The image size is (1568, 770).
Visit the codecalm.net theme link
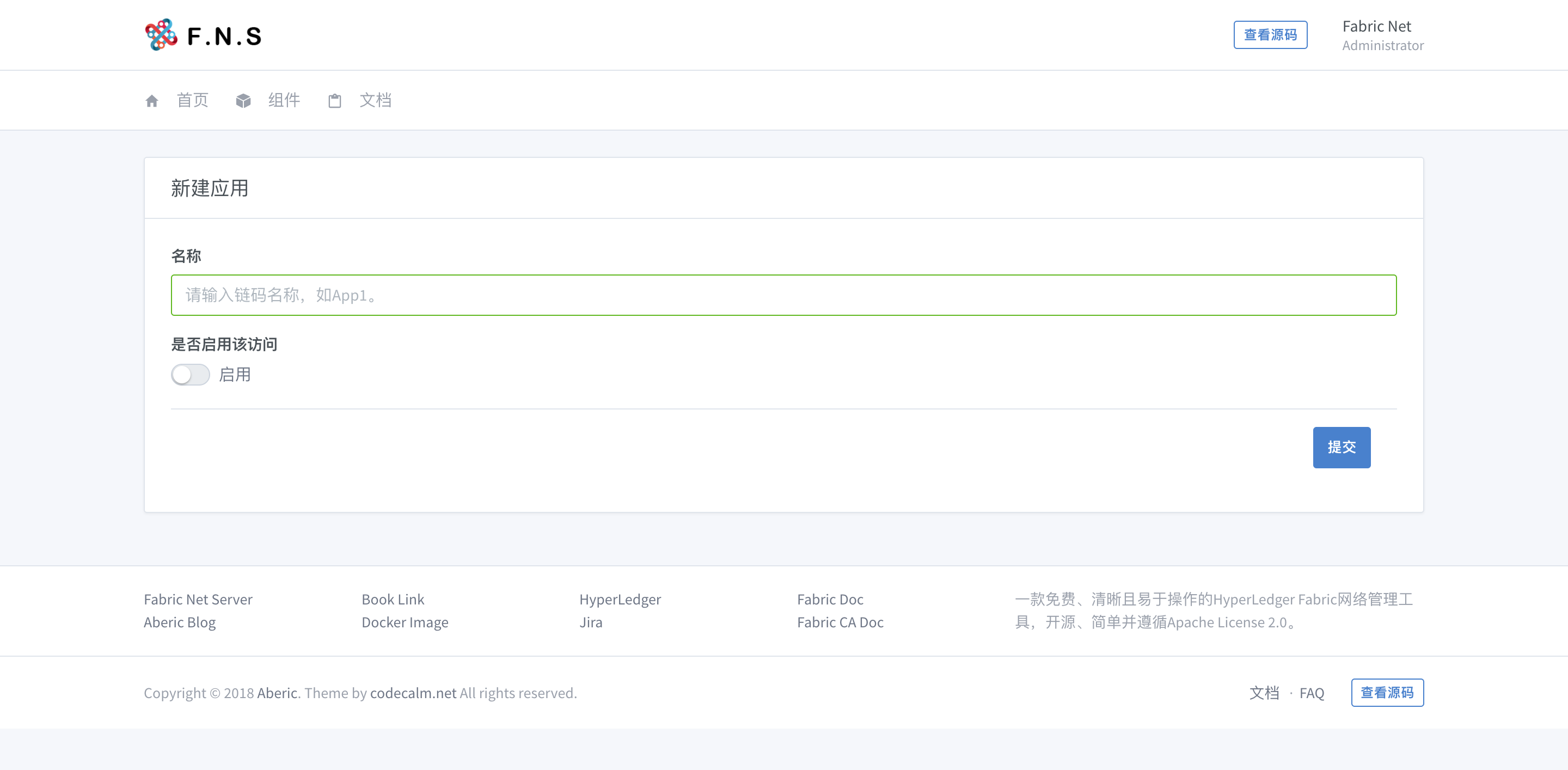413,693
